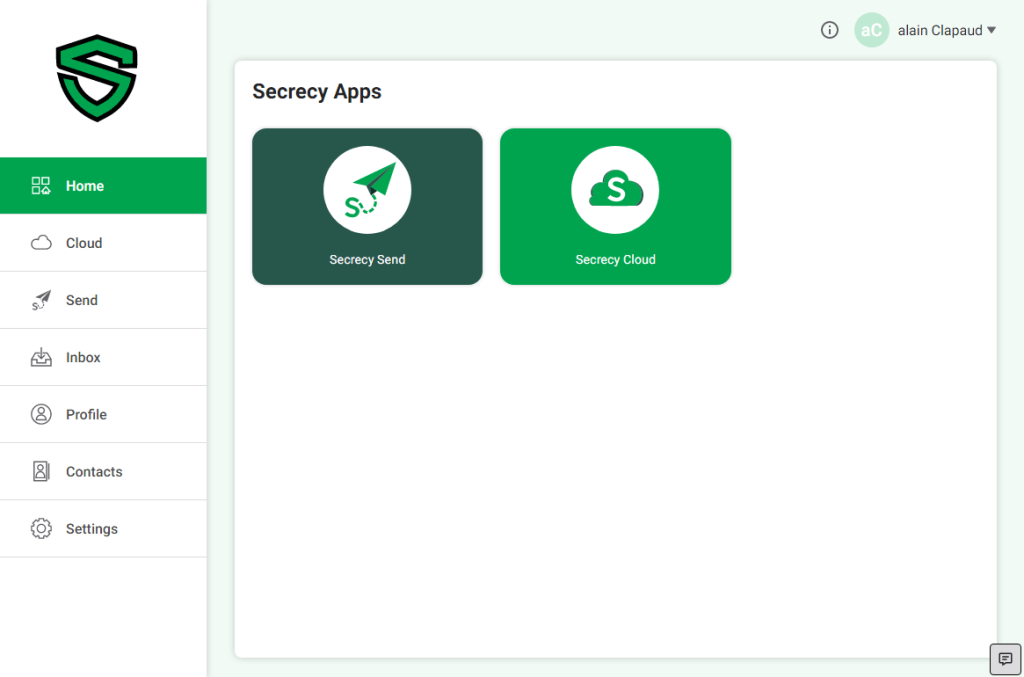
Task: Click the Settings gear icon
Action: click(41, 529)
